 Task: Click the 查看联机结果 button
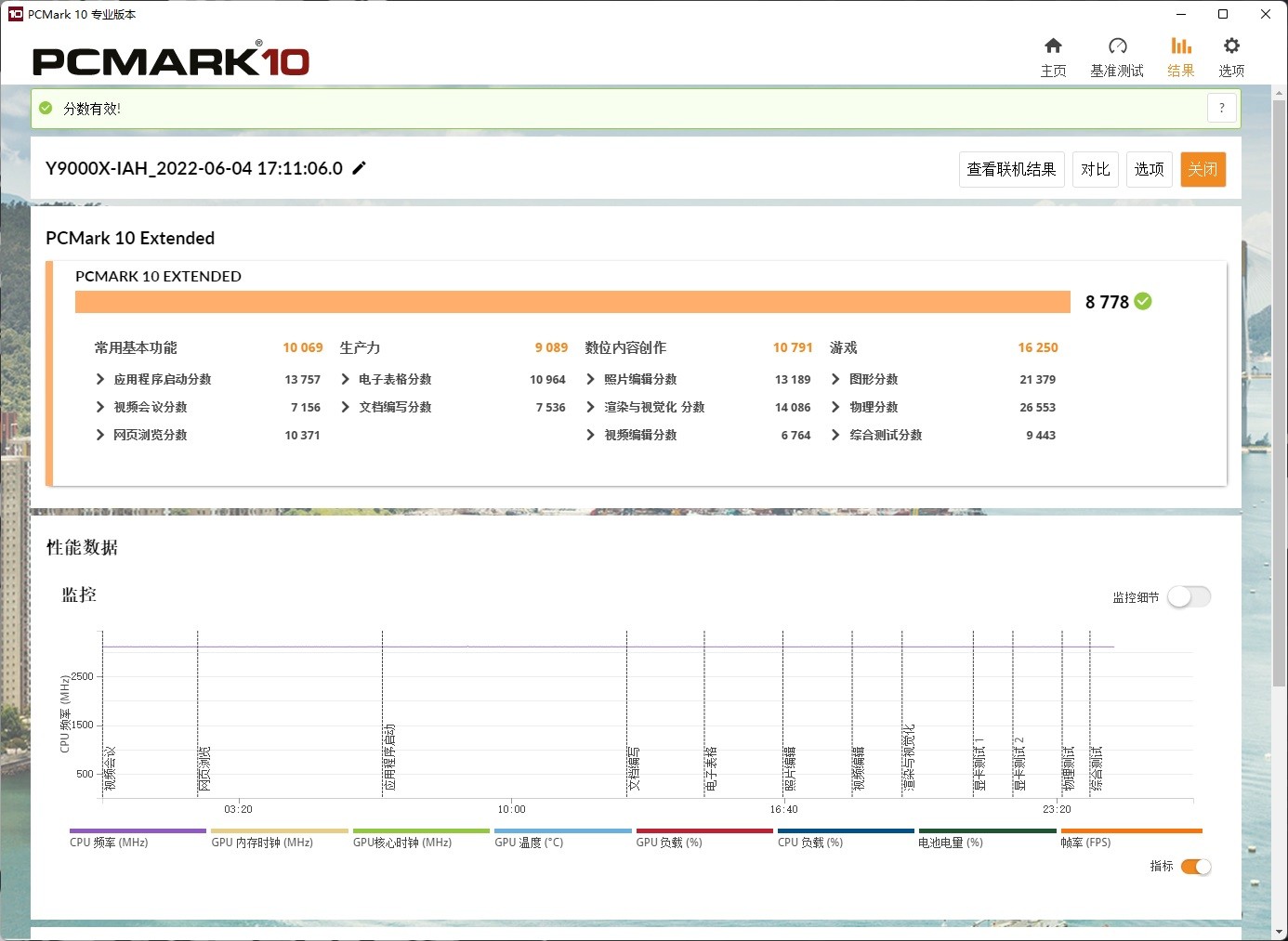[1011, 169]
